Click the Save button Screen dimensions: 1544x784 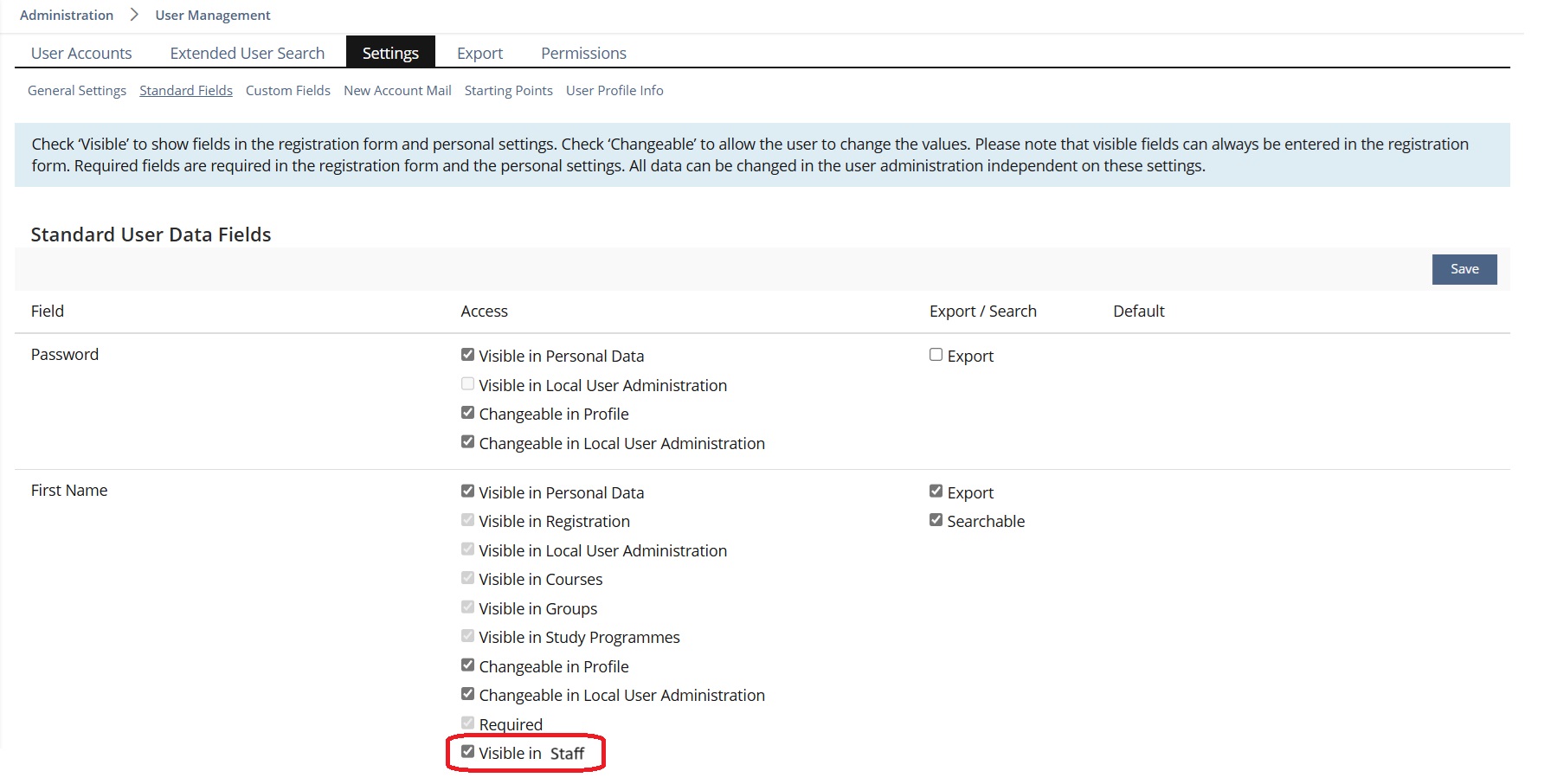[1464, 269]
